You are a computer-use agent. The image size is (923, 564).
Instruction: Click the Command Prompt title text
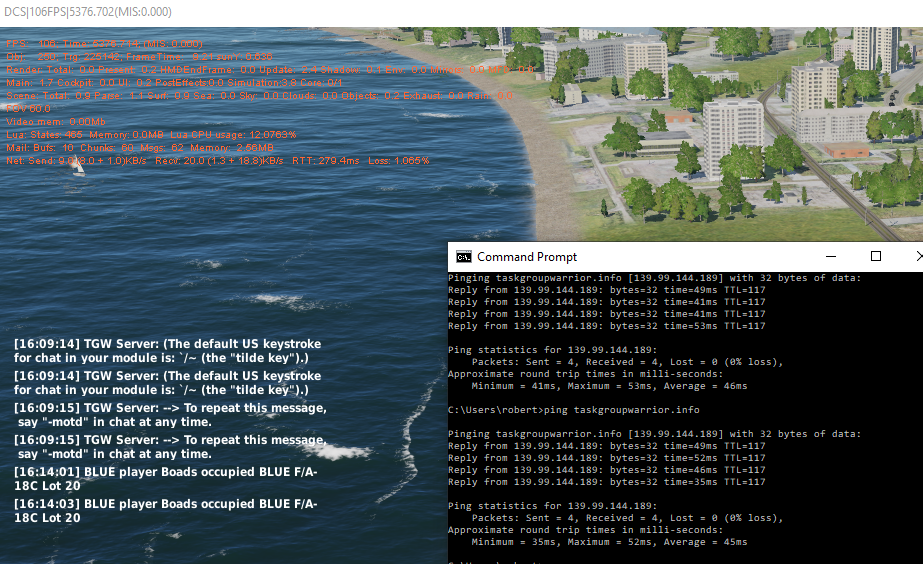click(x=527, y=257)
